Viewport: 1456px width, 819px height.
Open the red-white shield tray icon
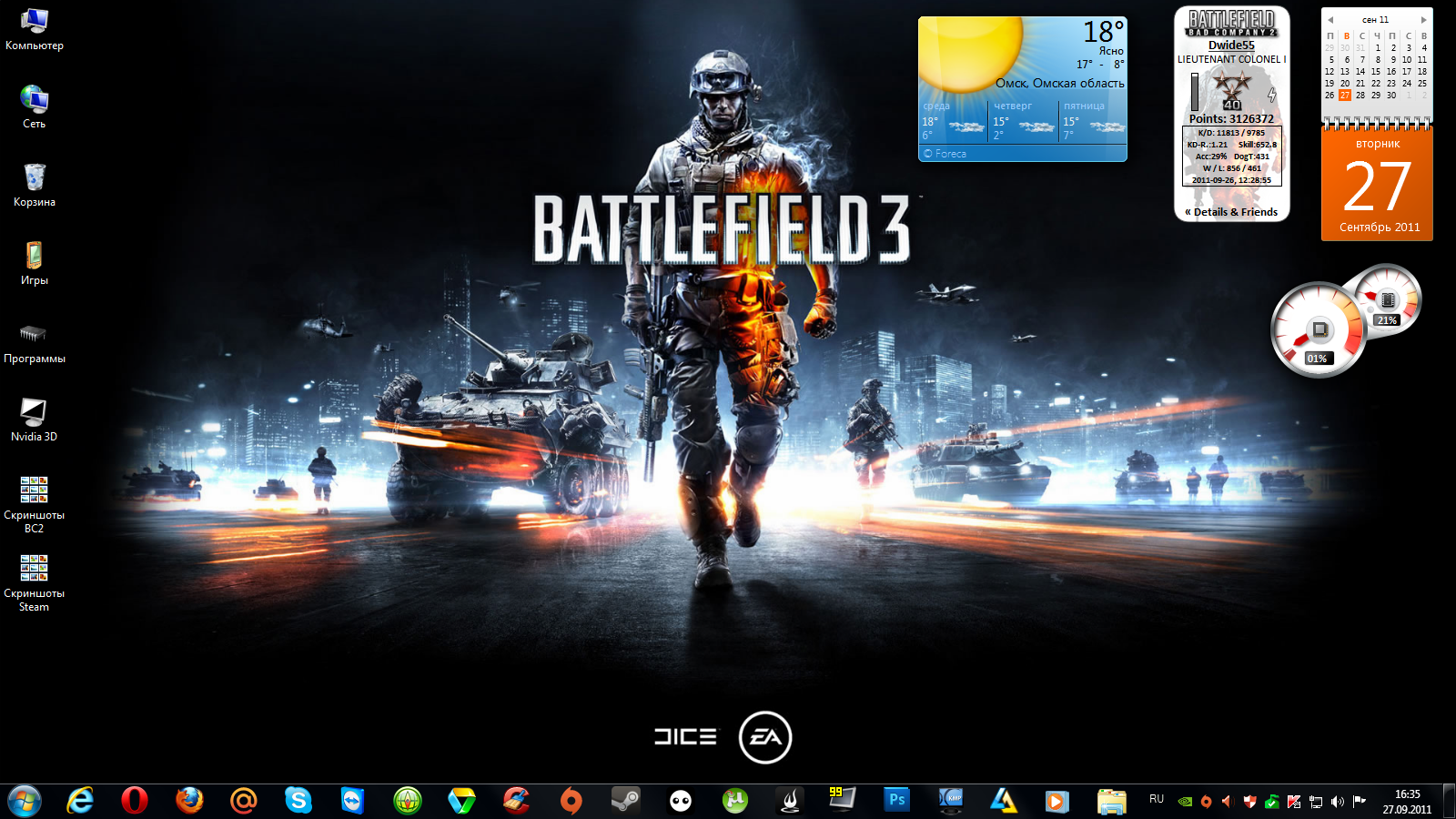1249,802
